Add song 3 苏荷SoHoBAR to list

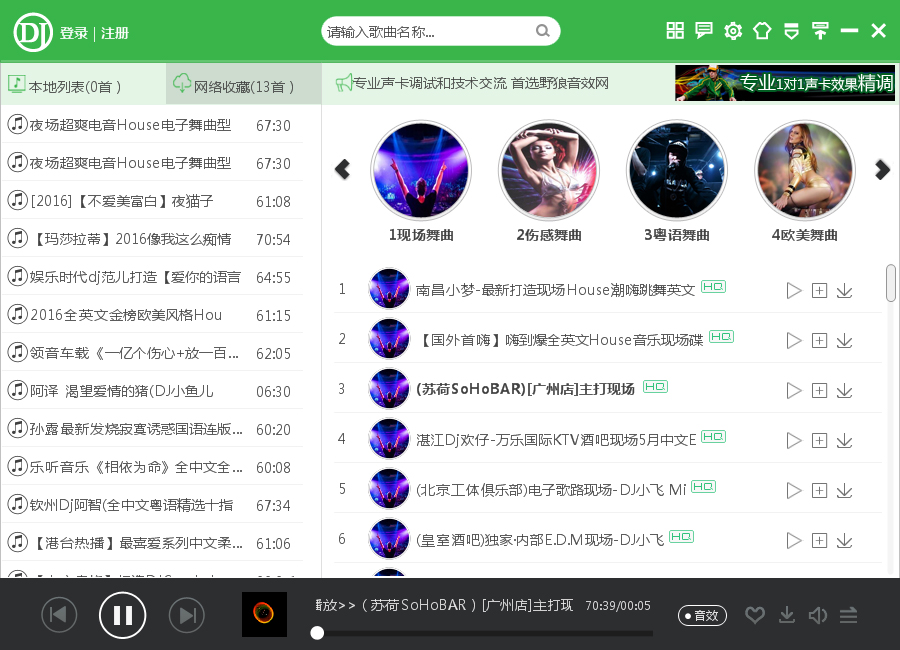pyautogui.click(x=819, y=390)
